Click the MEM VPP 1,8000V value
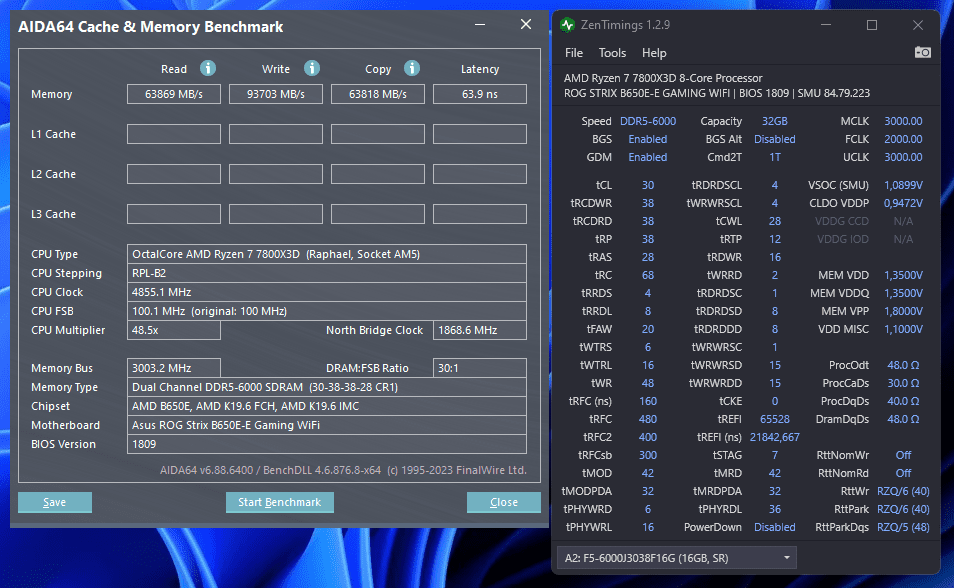The image size is (954, 588). 903,311
